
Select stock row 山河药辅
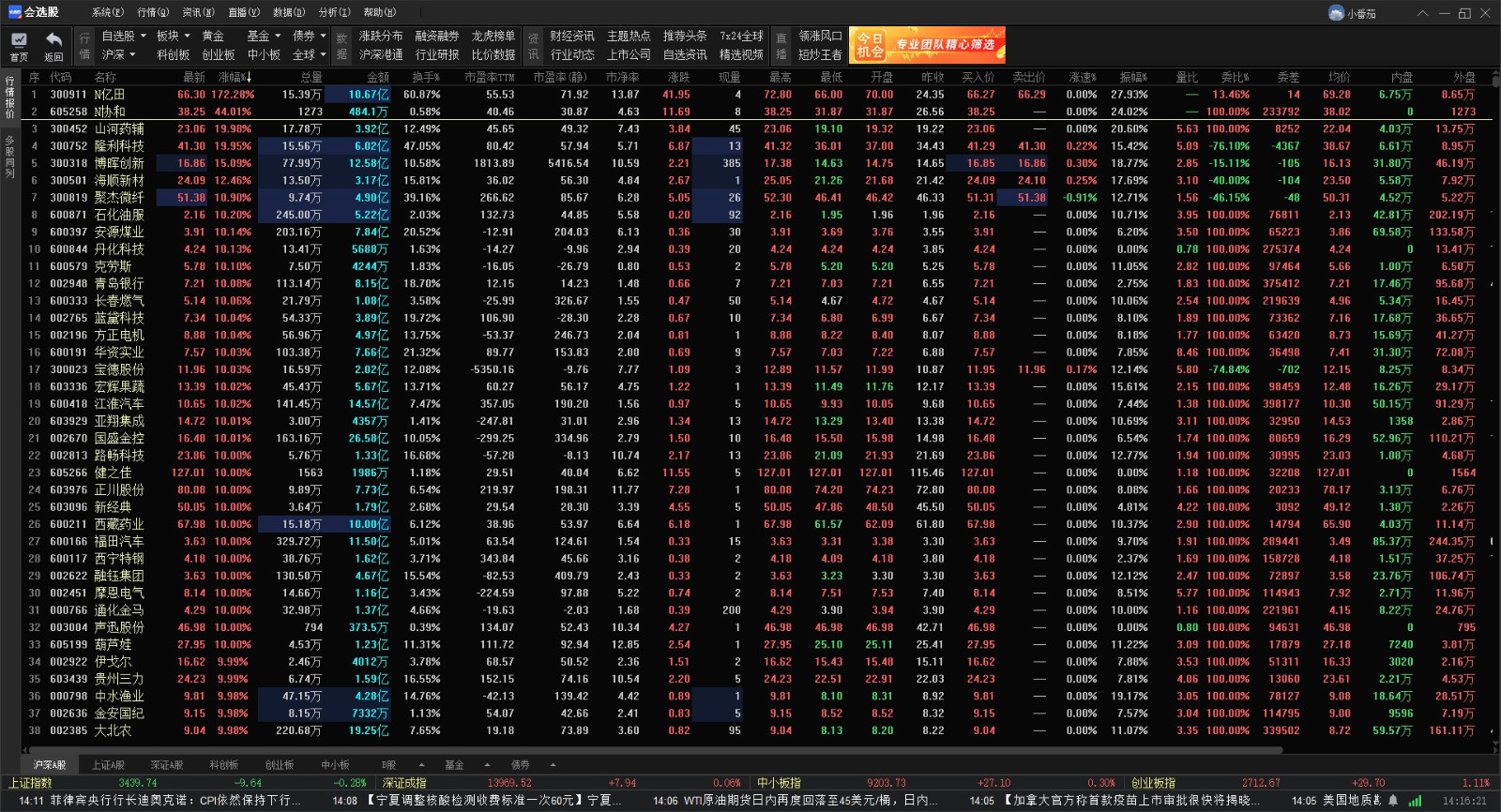(x=757, y=128)
